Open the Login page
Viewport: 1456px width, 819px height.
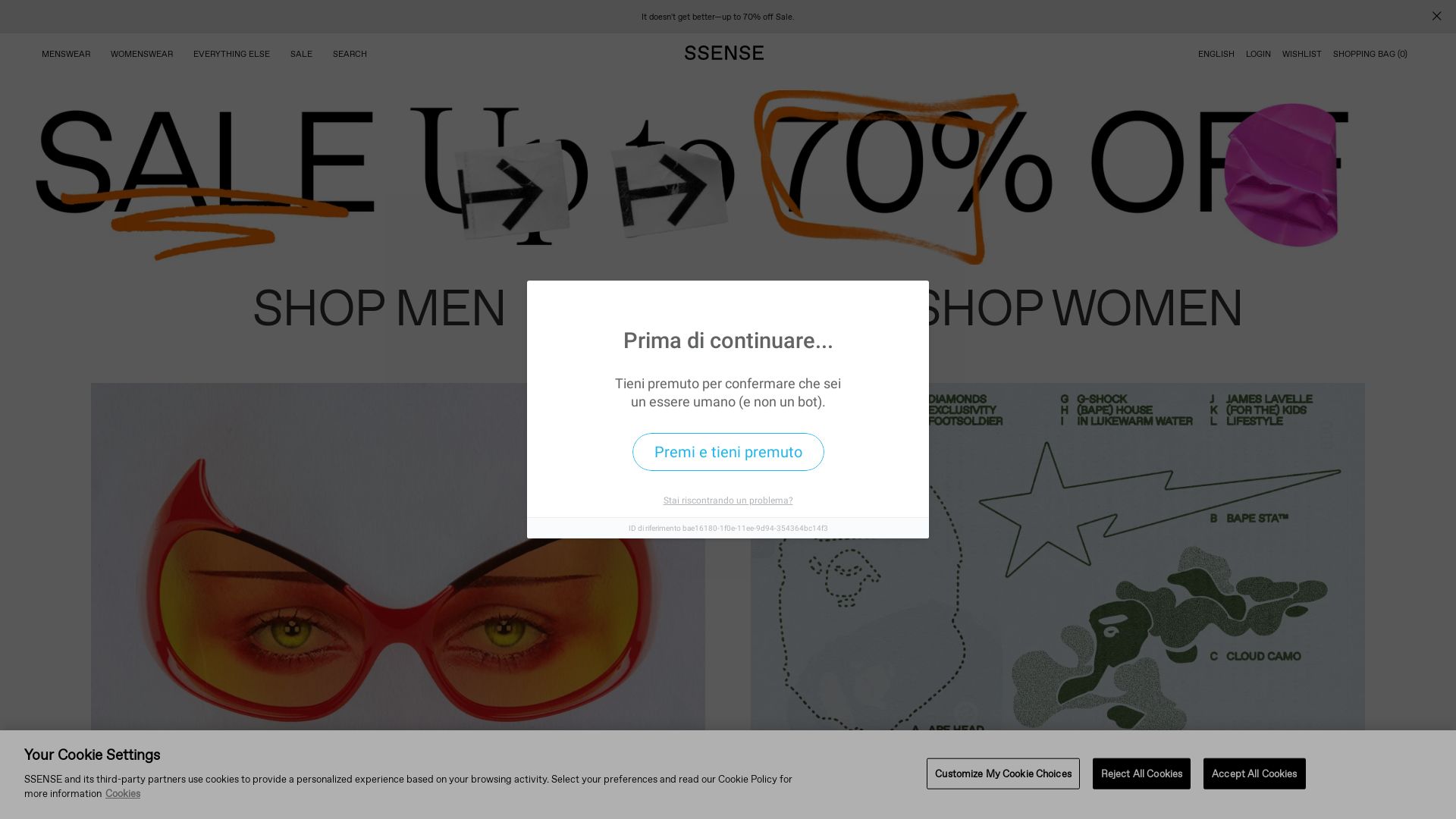[1258, 54]
